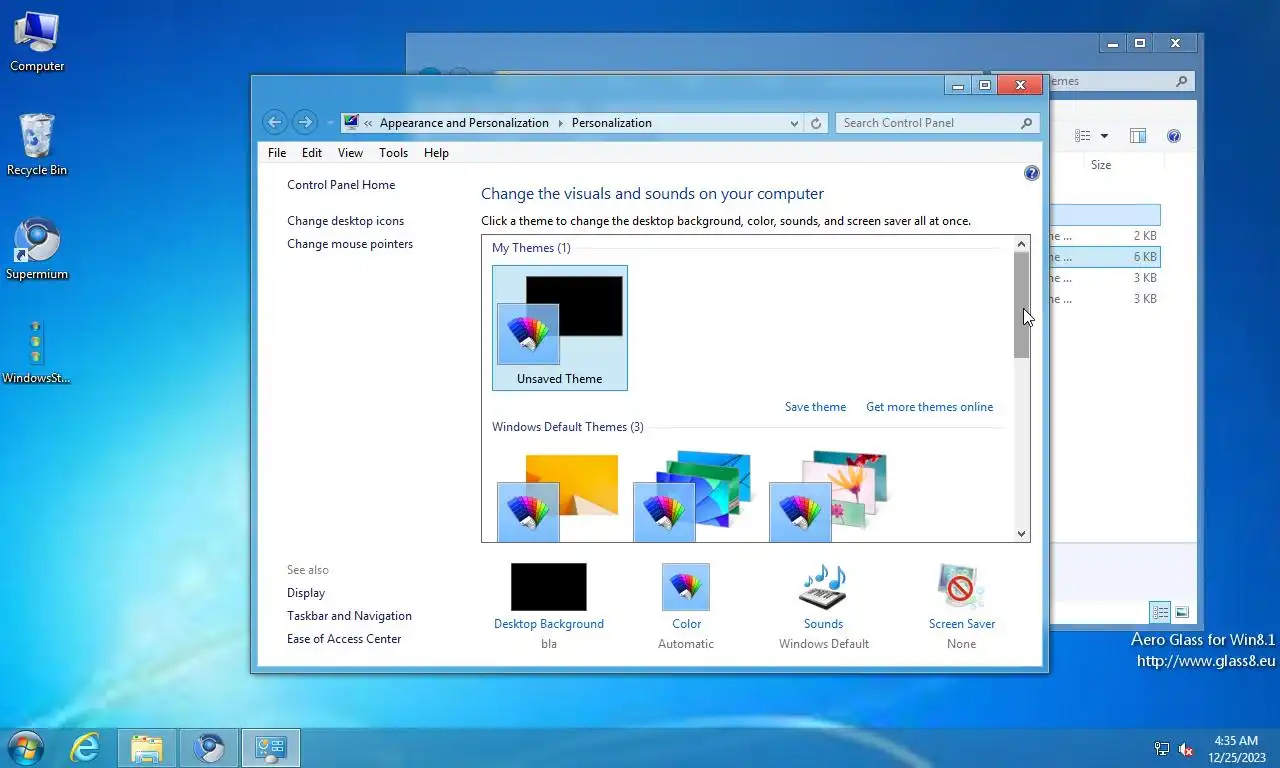Viewport: 1280px width, 768px height.
Task: Open the Recycle Bin desktop icon
Action: coord(37,145)
